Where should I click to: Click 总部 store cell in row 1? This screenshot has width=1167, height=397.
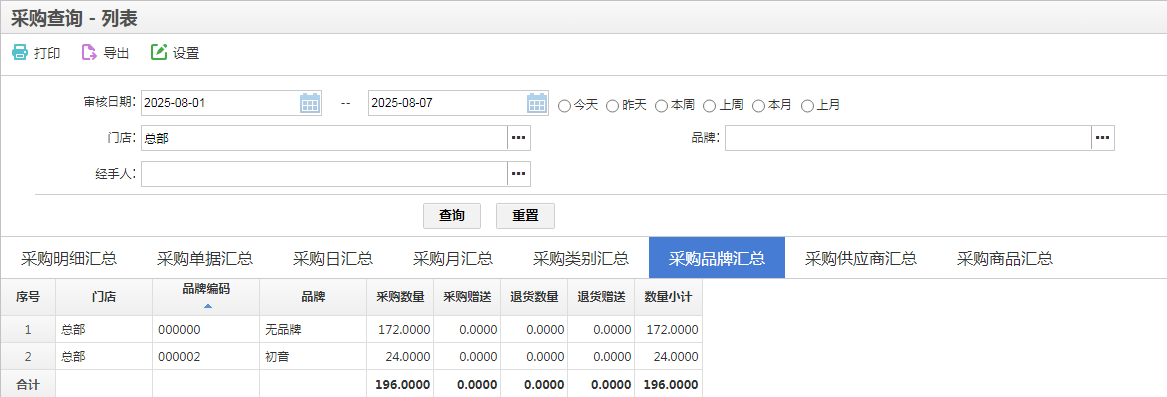point(104,329)
